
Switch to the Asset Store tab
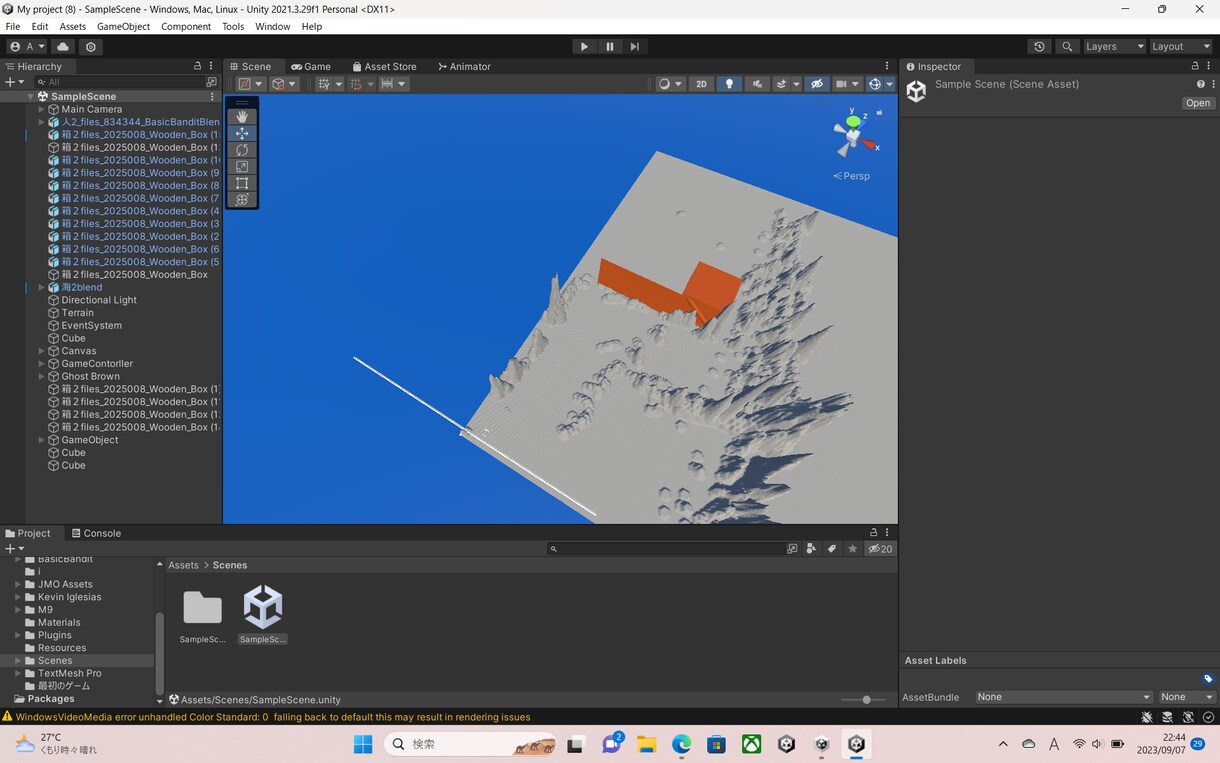pos(384,67)
